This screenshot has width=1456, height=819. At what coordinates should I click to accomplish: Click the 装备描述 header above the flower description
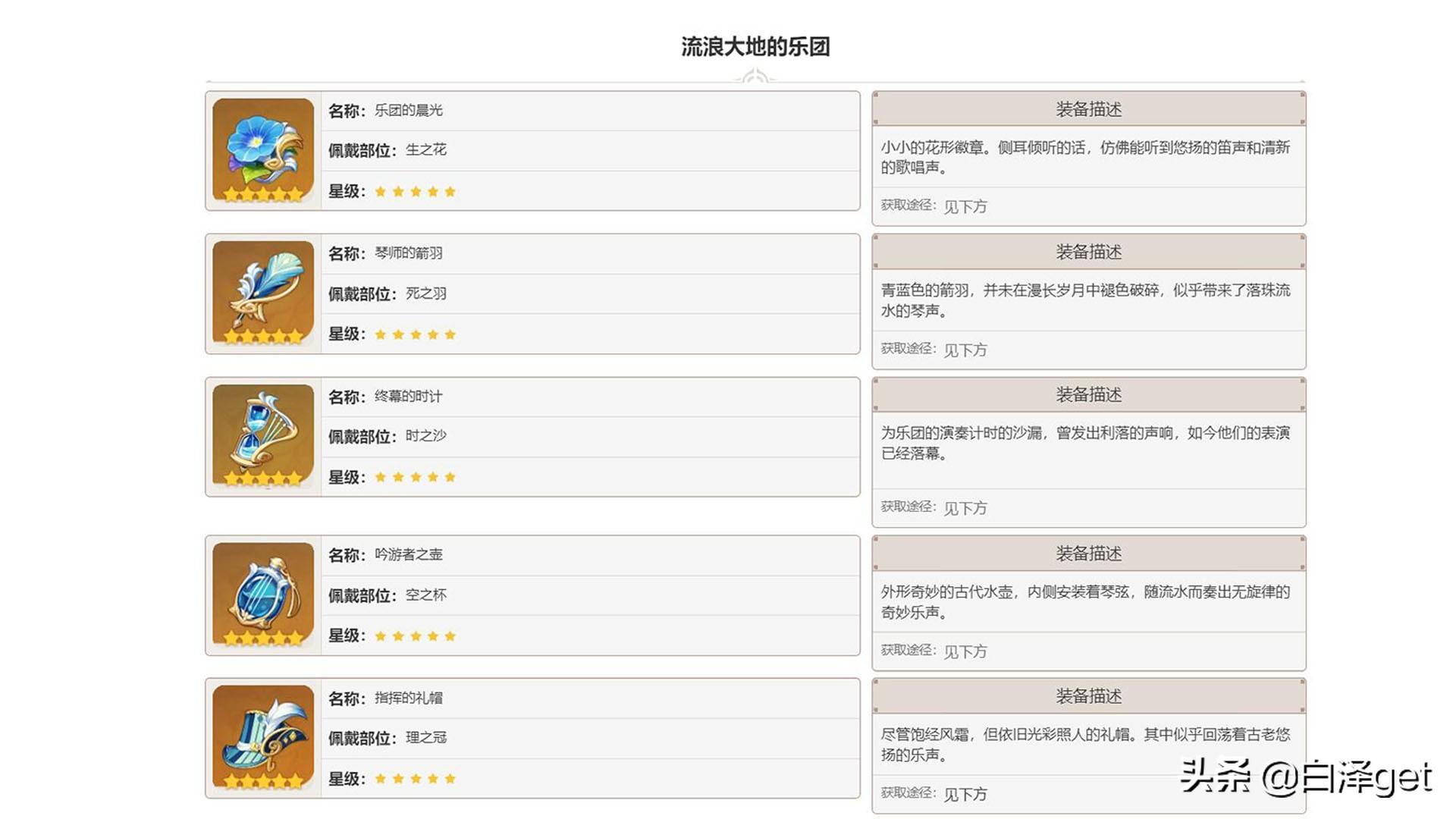(1089, 109)
